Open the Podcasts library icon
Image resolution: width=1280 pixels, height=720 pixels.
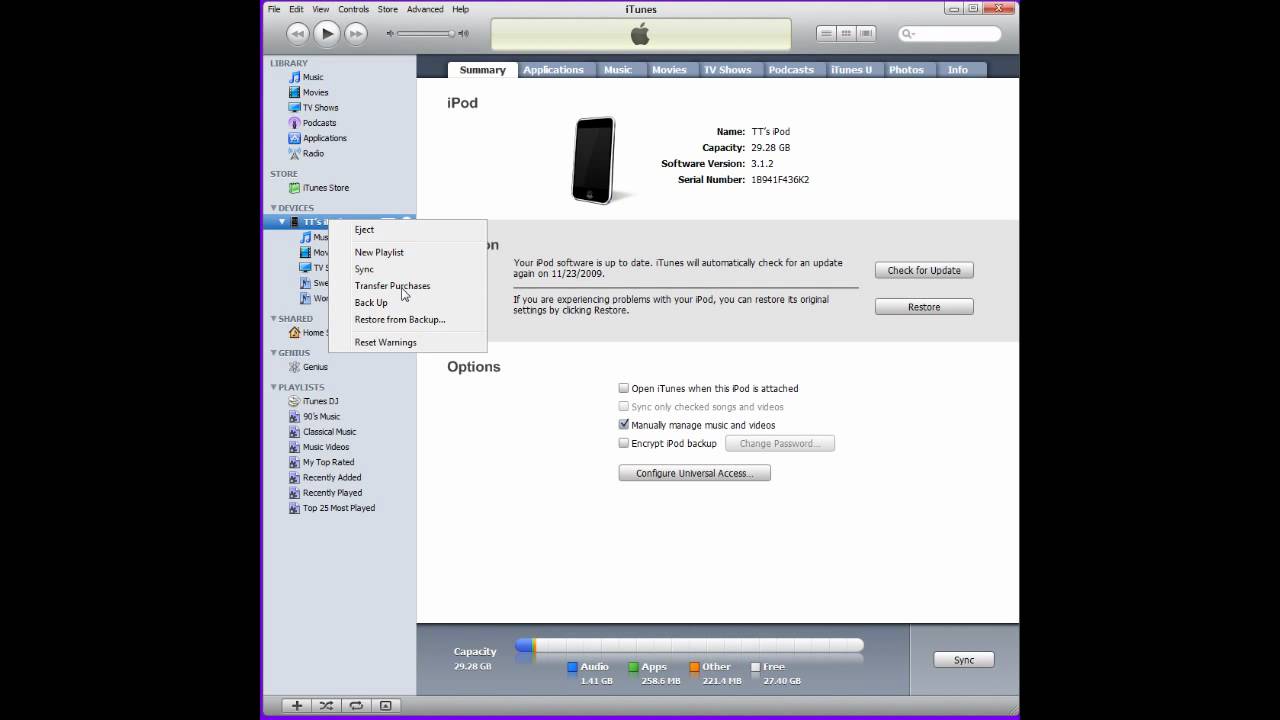point(294,123)
